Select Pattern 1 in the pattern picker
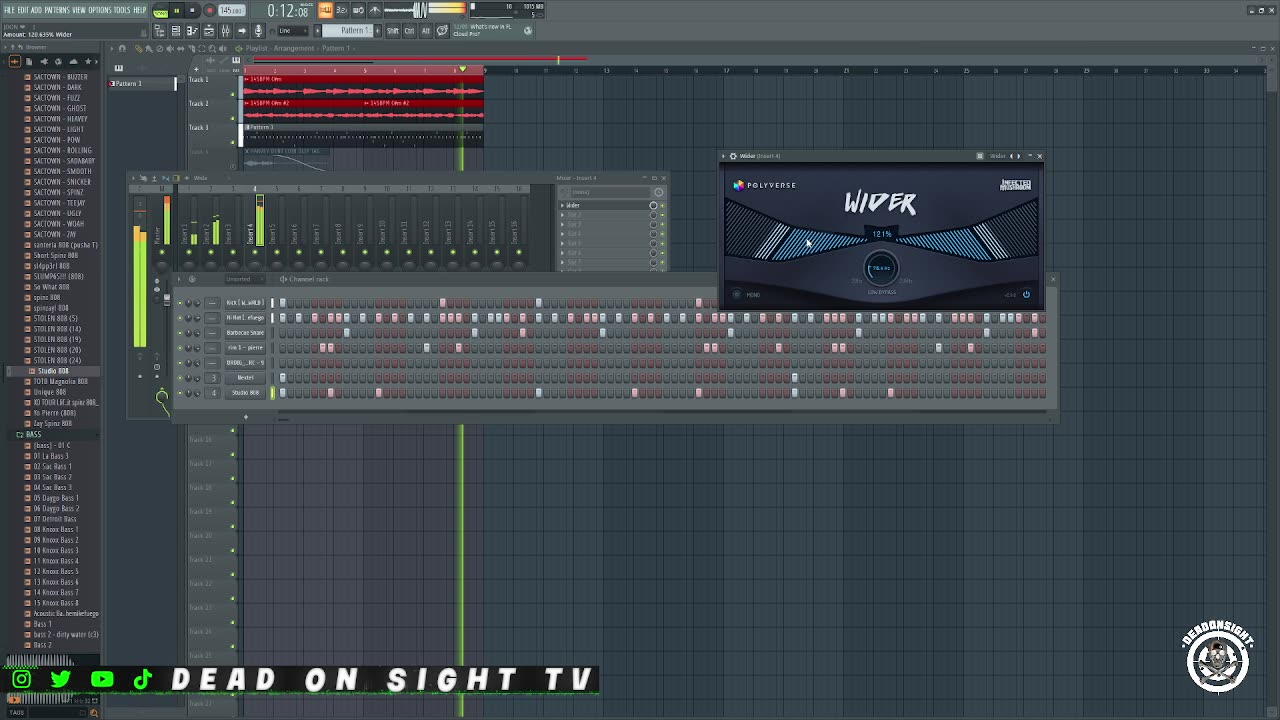This screenshot has height=720, width=1280. coord(140,83)
